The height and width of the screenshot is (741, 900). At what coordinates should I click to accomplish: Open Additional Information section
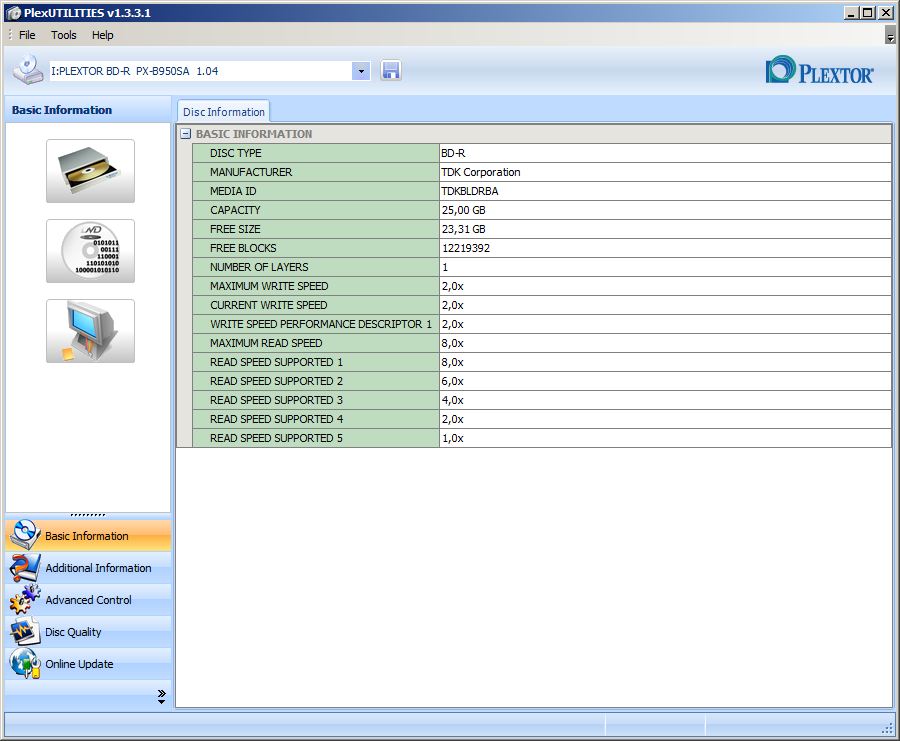[x=88, y=568]
